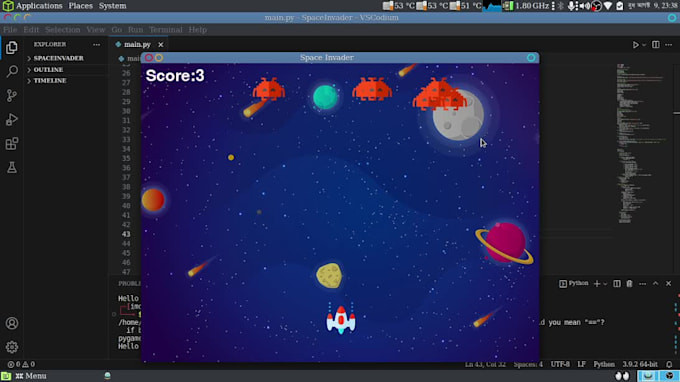
Task: Click the Bluetooth tray icon
Action: (560, 6)
